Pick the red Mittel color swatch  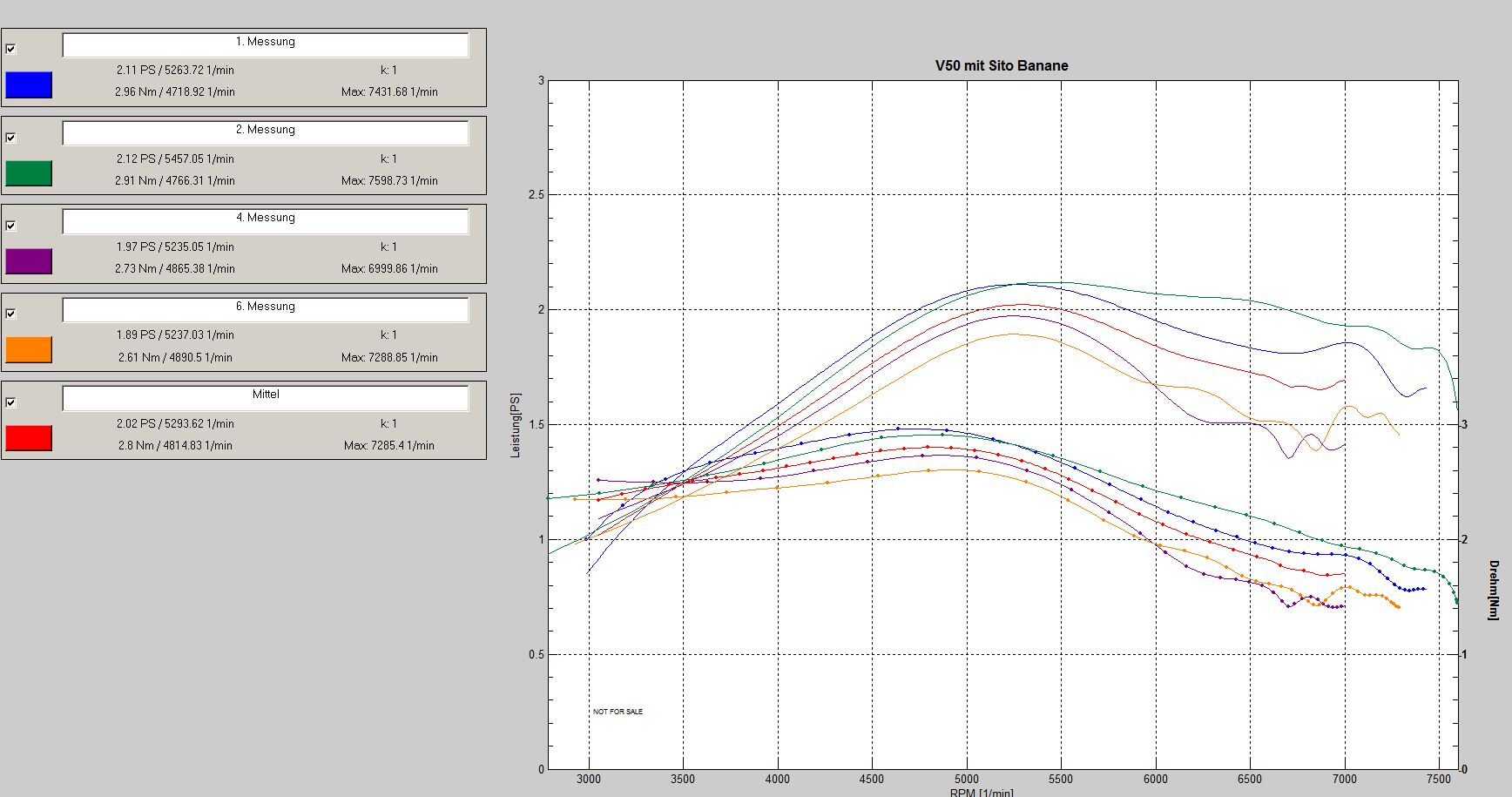tap(29, 438)
